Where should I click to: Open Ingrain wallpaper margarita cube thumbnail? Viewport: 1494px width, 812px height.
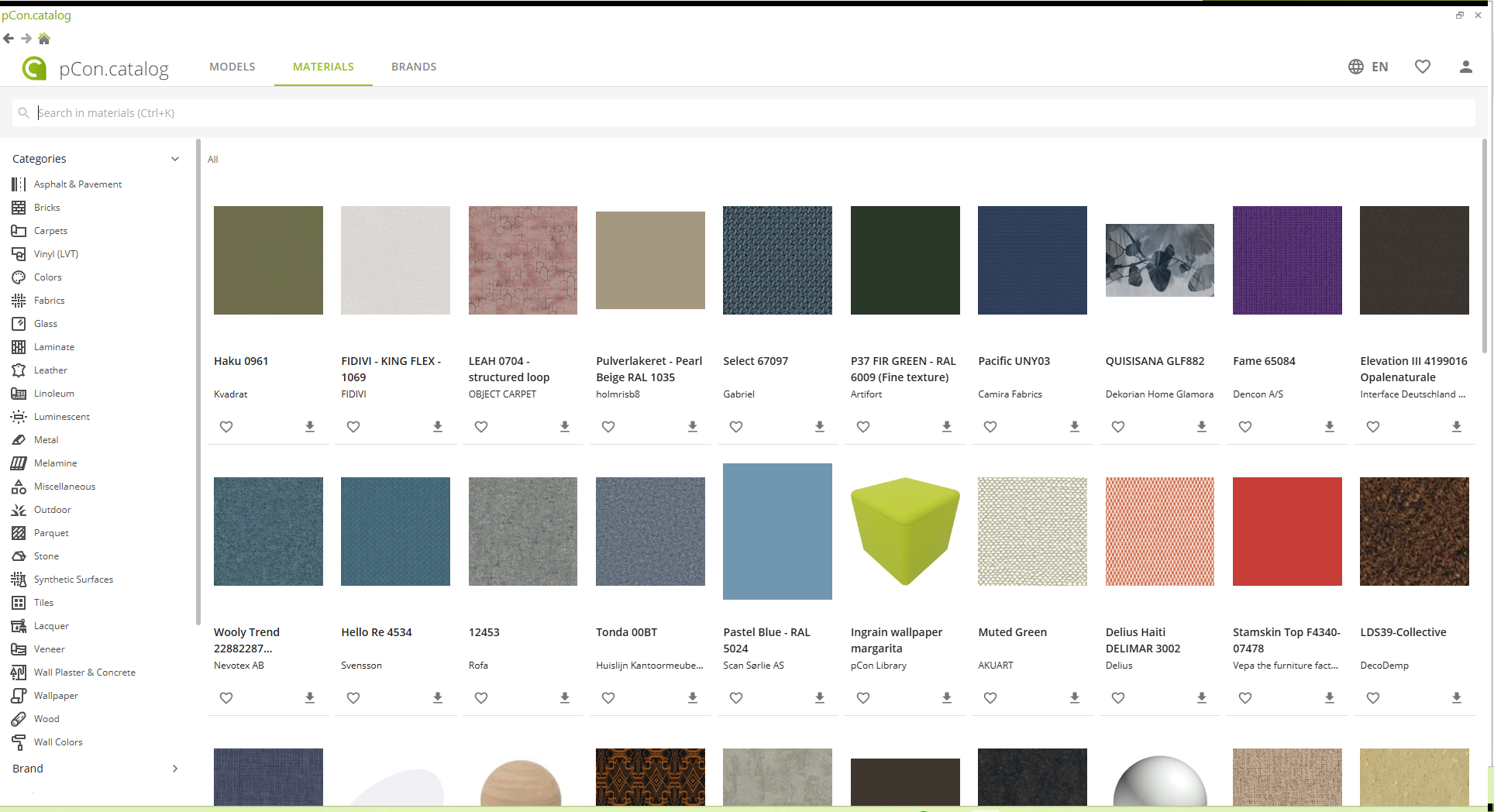pos(905,532)
